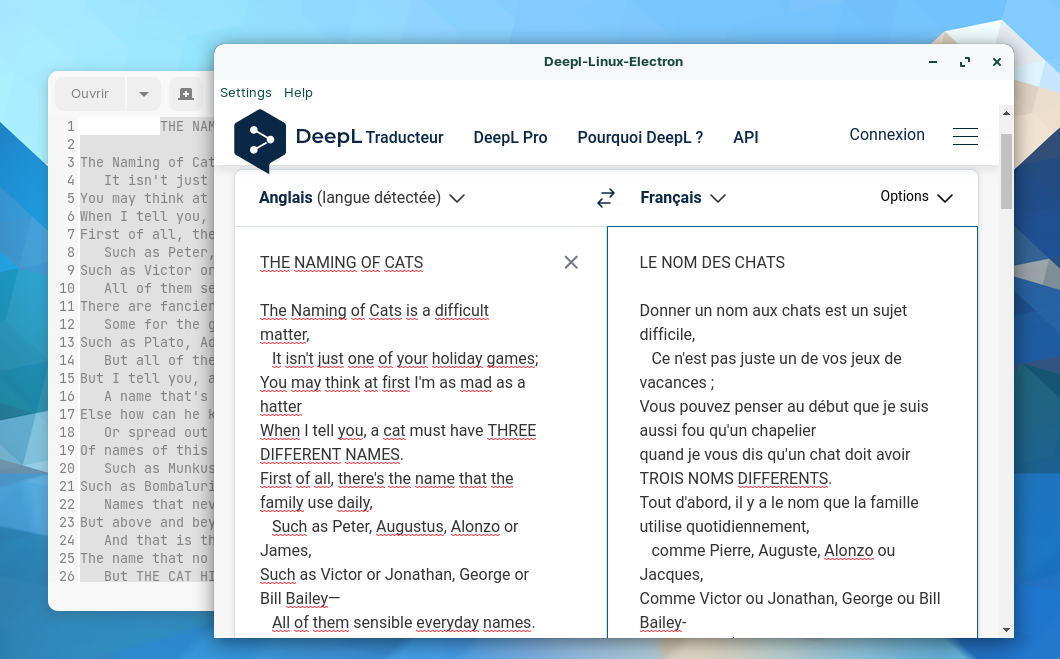The image size is (1060, 659).
Task: Open the hamburger menu icon
Action: pos(965,137)
